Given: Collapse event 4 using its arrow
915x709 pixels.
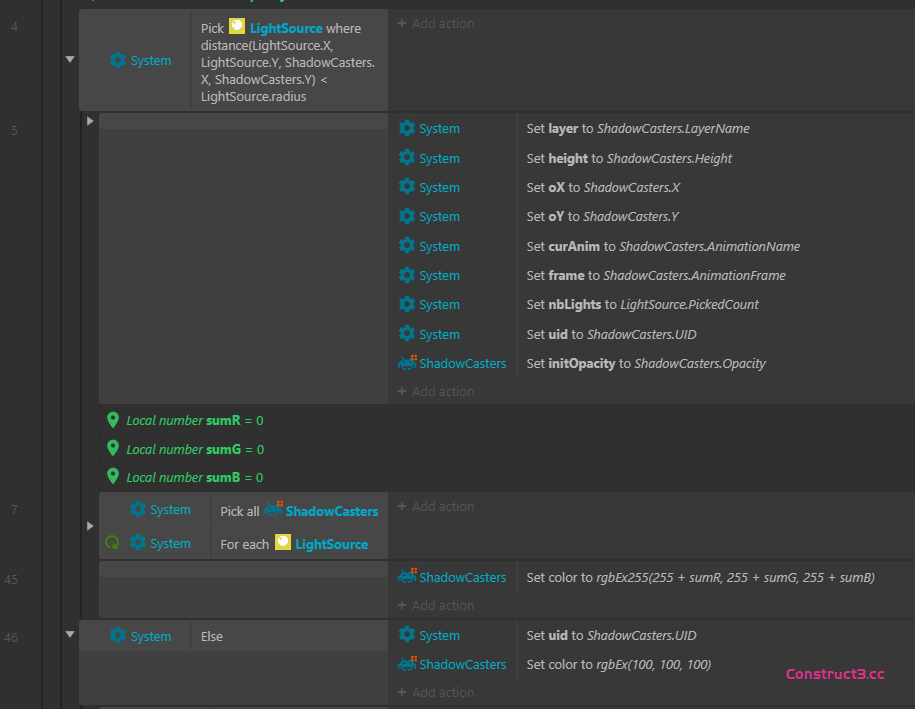Looking at the screenshot, I should point(70,60).
